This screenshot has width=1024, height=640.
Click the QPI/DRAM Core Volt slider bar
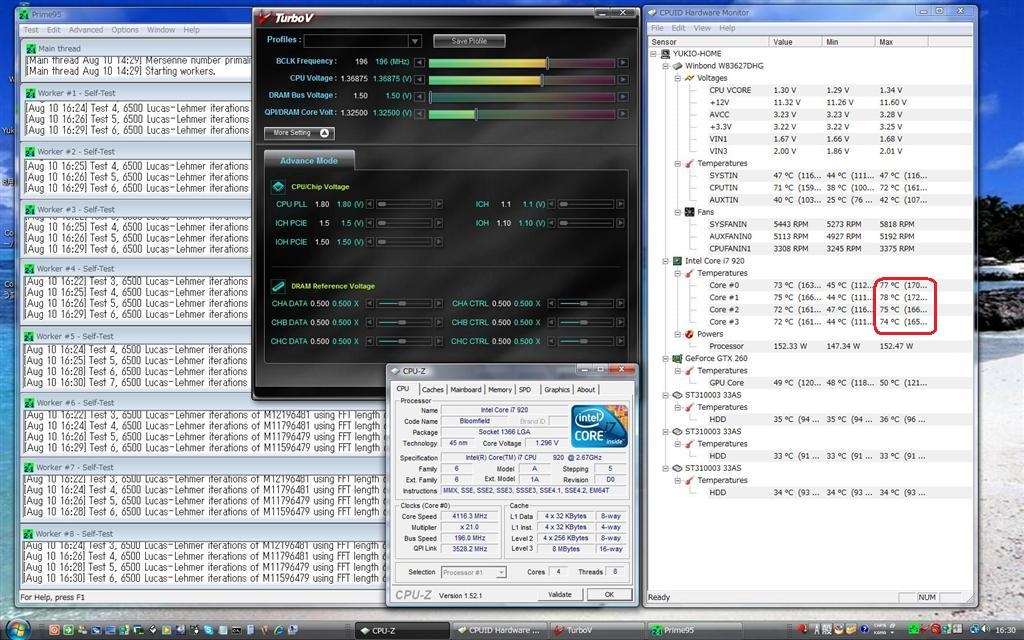pos(522,114)
